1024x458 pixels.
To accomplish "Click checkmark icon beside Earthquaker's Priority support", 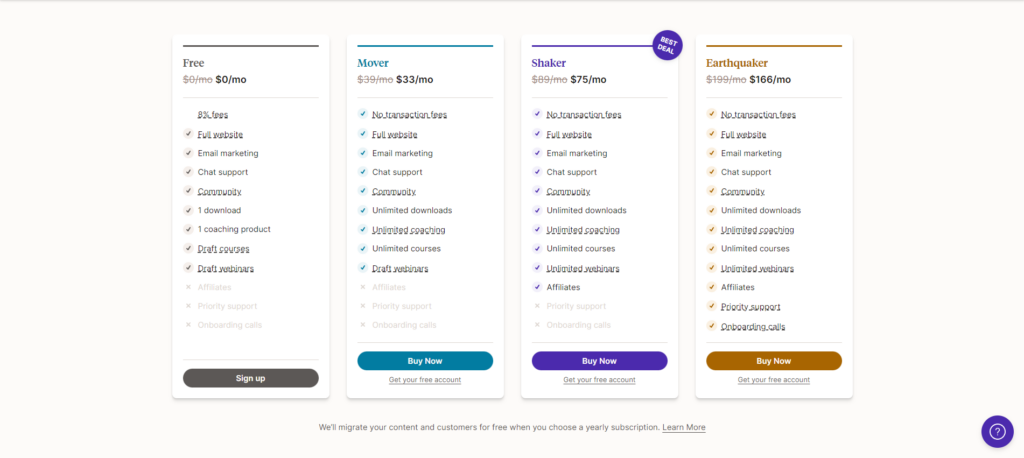I will point(711,306).
